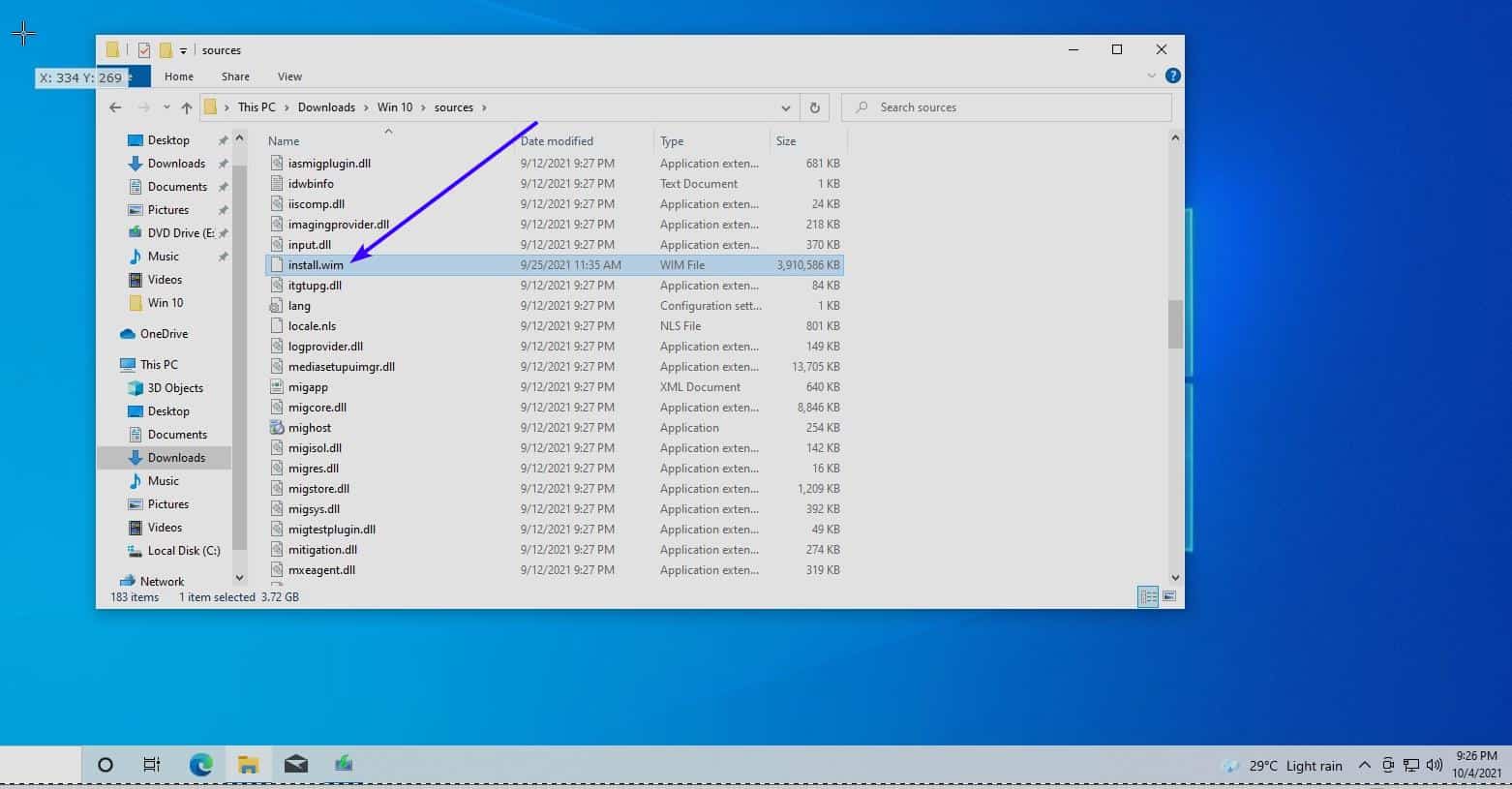Show hidden system tray icons

1365,765
